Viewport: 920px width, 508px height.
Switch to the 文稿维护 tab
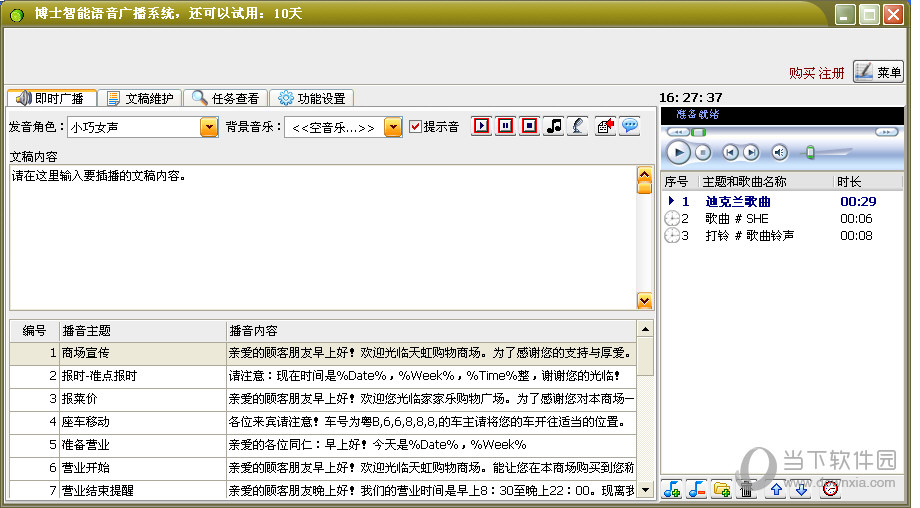pos(140,98)
